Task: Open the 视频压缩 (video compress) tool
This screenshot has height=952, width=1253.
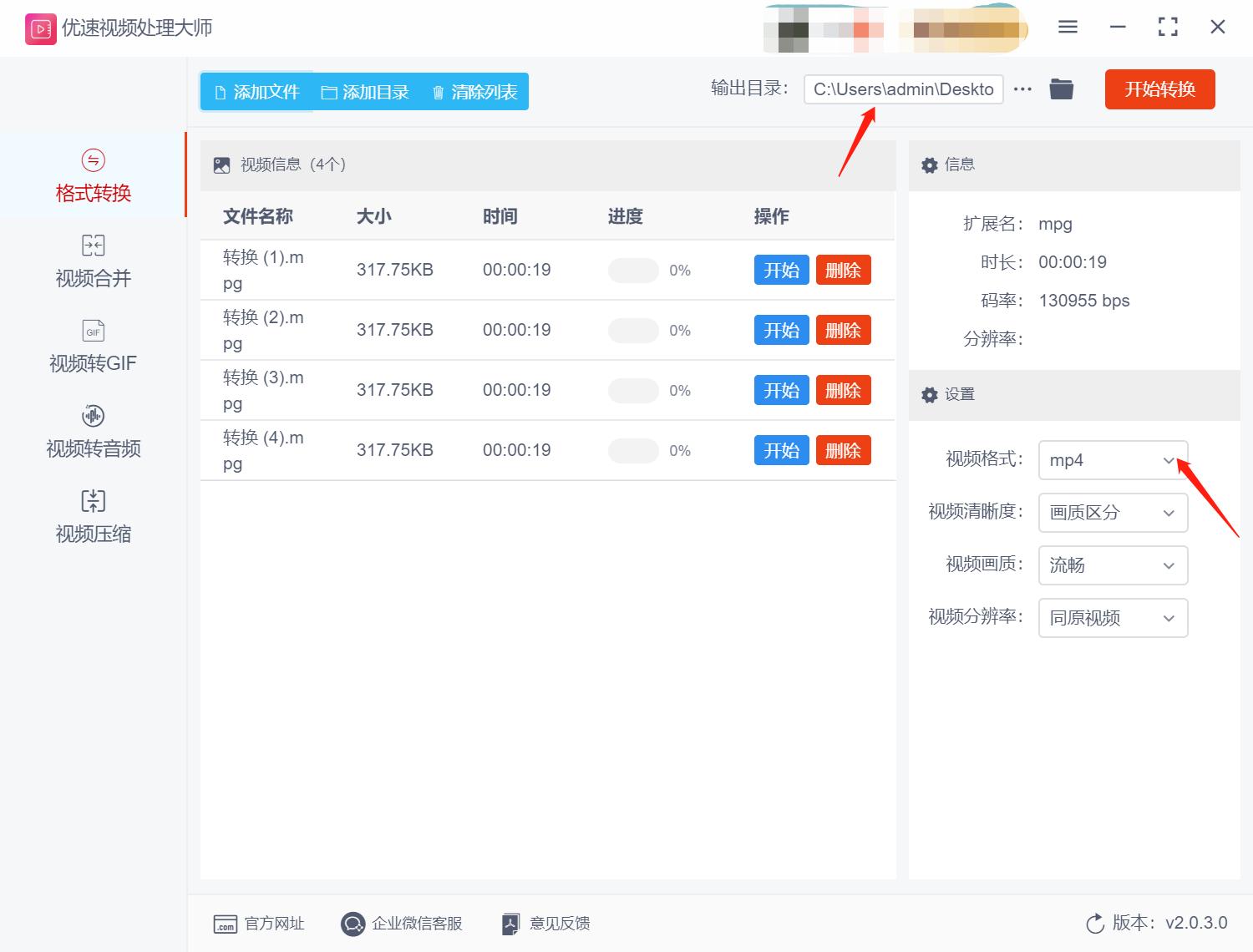Action: (92, 516)
